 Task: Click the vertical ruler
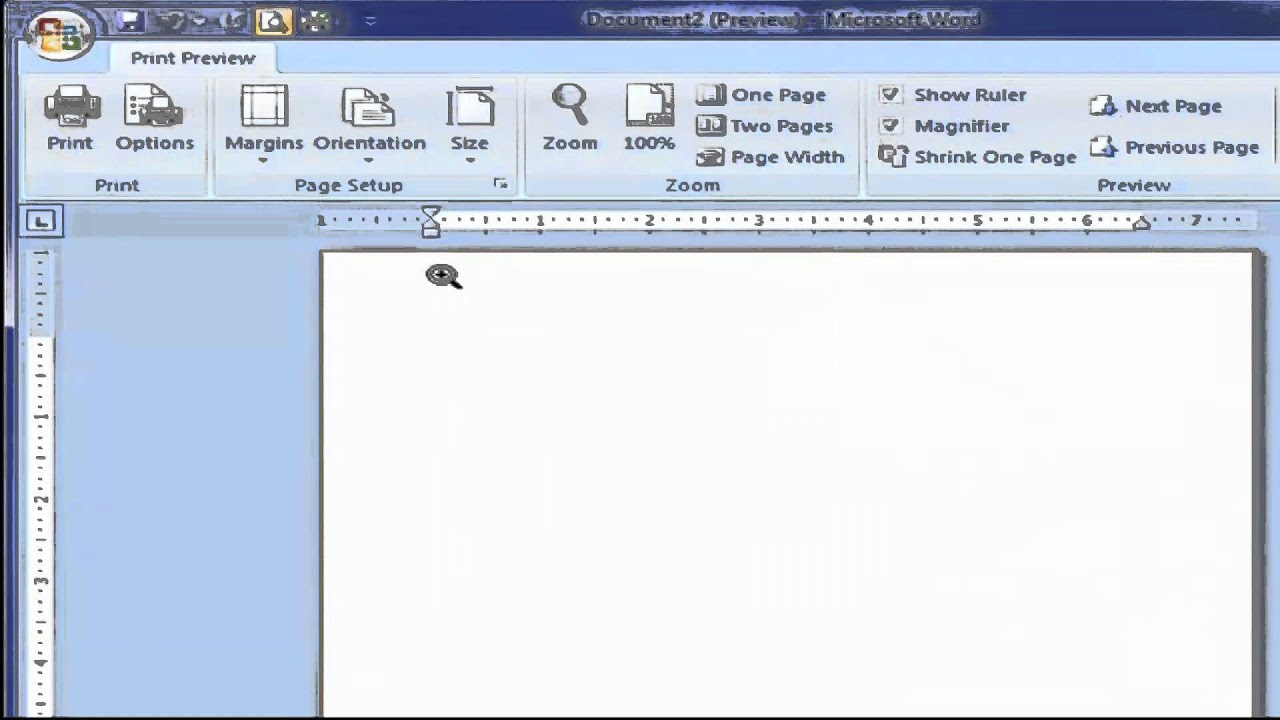click(x=41, y=484)
